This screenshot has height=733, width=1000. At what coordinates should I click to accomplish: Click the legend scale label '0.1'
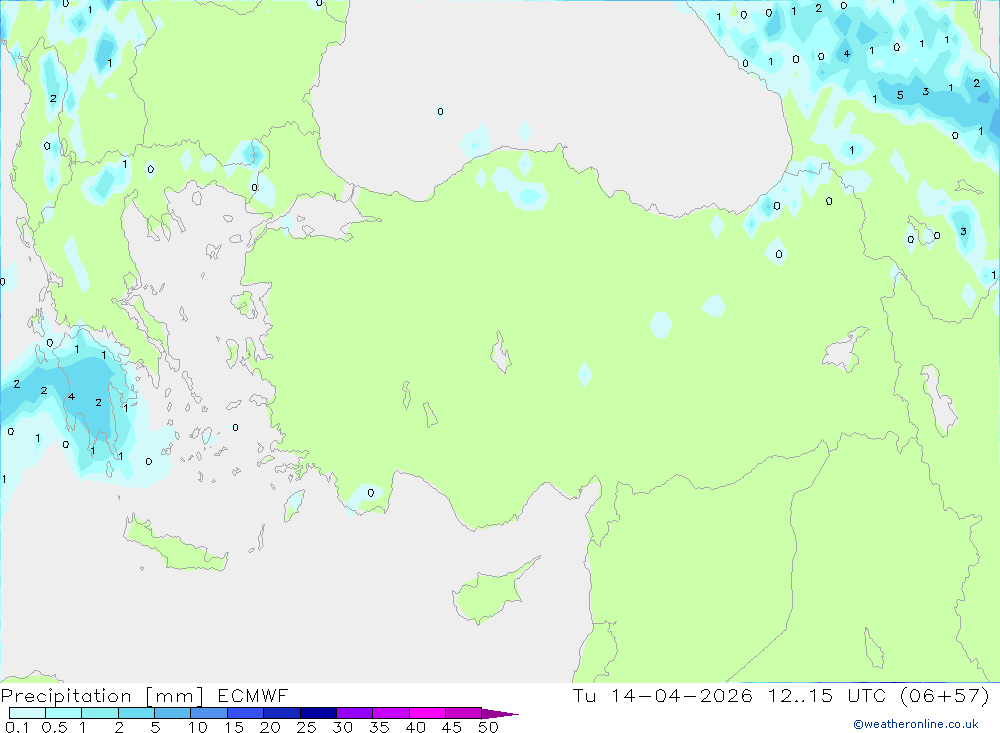click(17, 727)
